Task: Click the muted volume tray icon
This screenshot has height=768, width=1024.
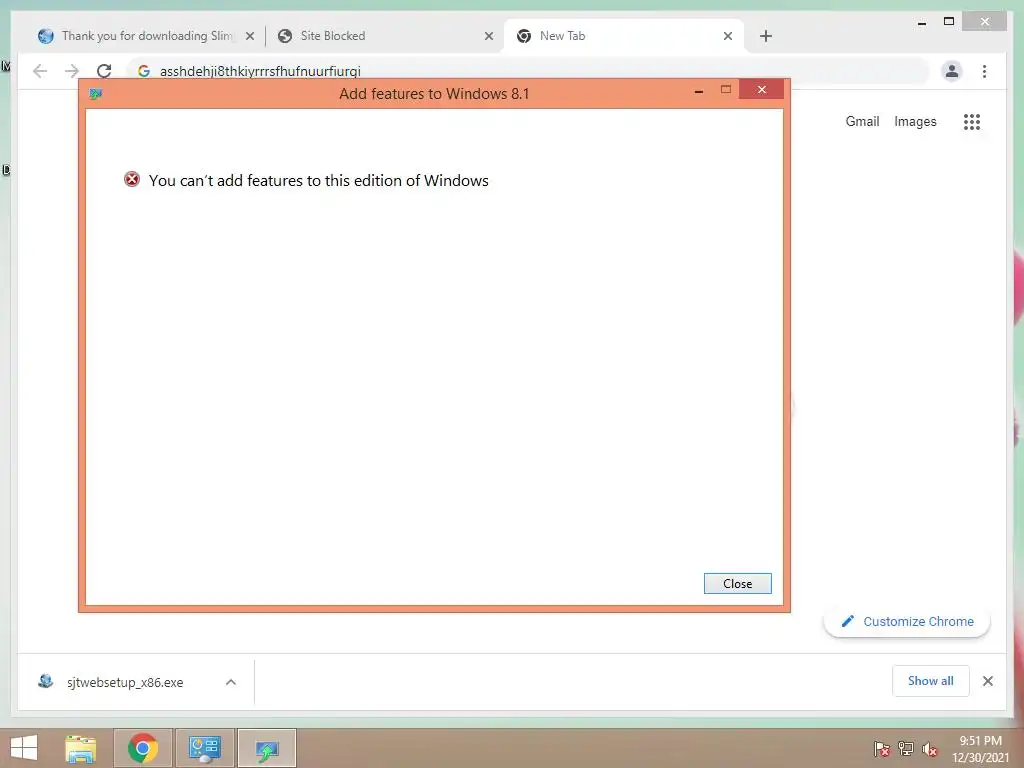Action: click(930, 748)
